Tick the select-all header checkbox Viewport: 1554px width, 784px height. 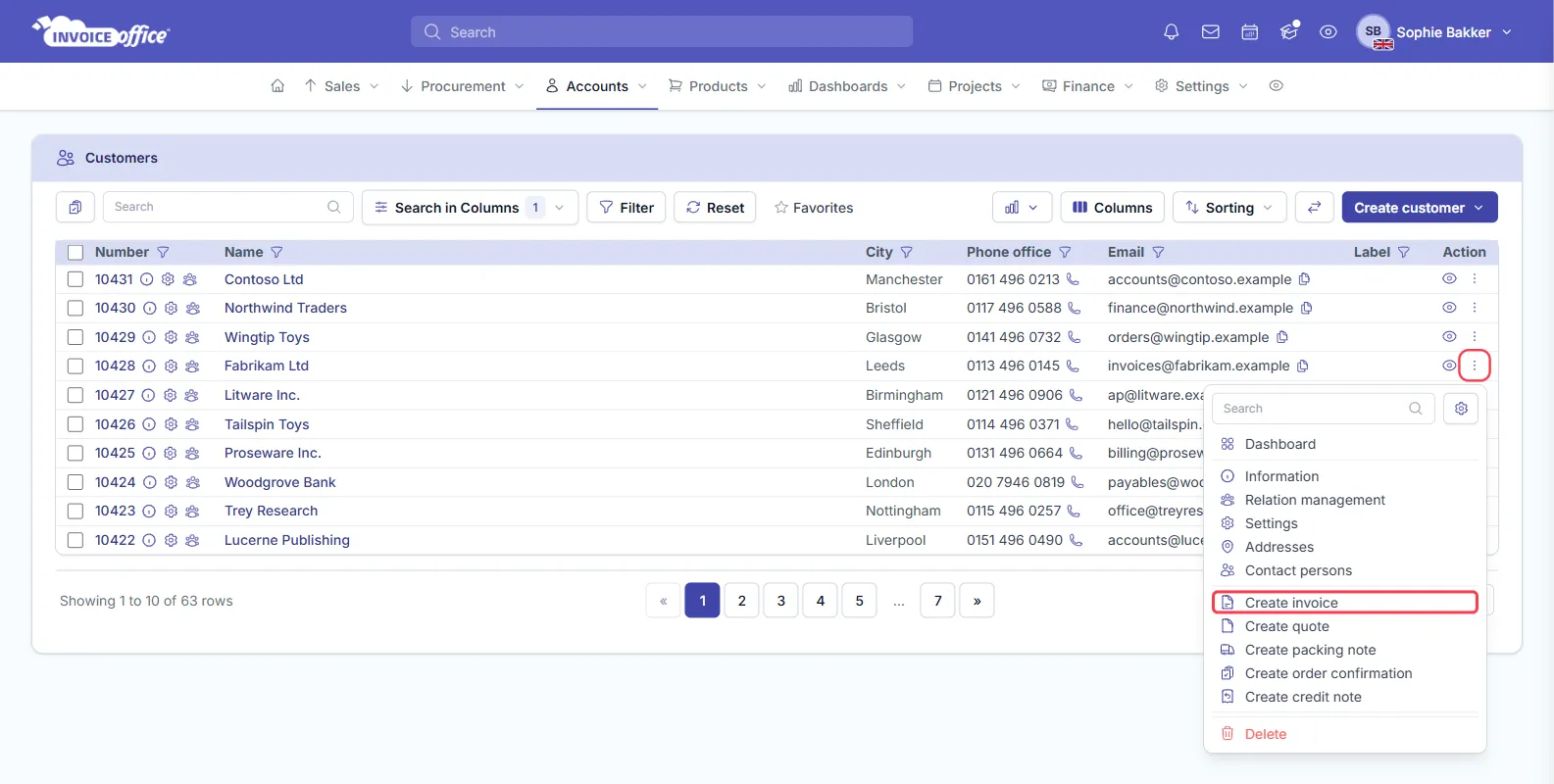(x=75, y=252)
